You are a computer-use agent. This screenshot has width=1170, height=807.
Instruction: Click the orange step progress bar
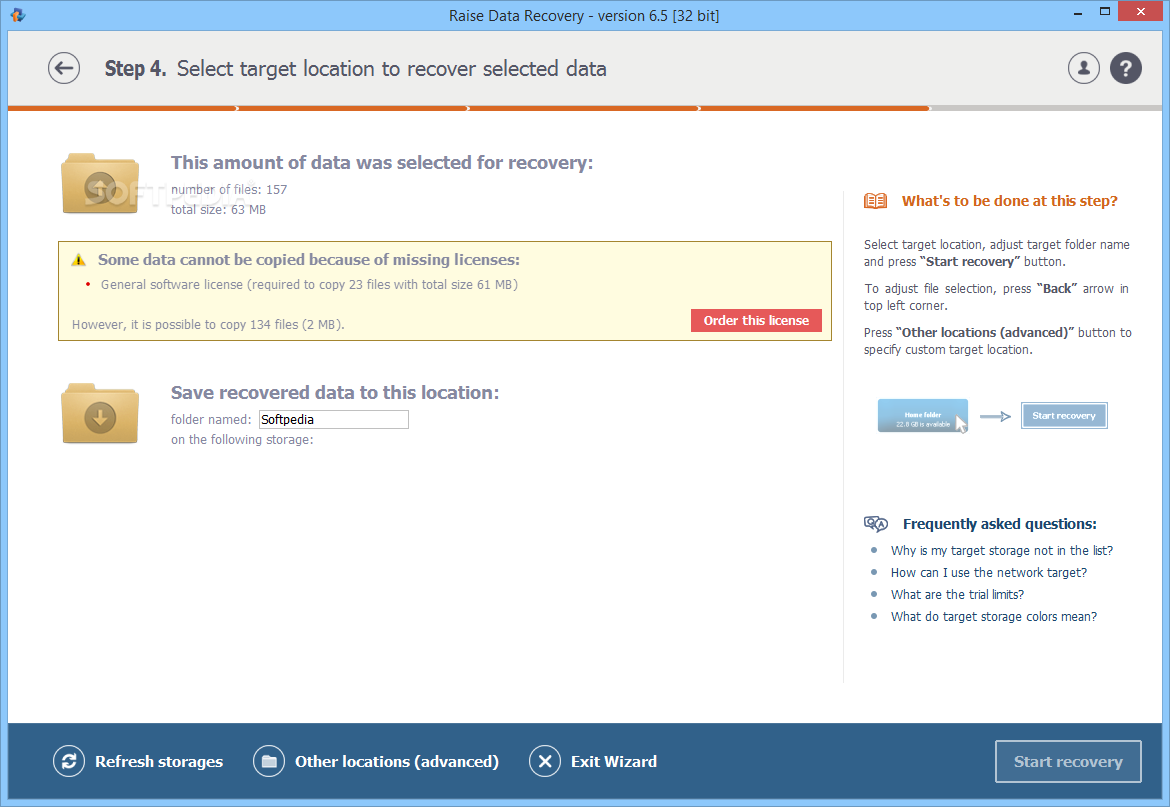pyautogui.click(x=469, y=109)
